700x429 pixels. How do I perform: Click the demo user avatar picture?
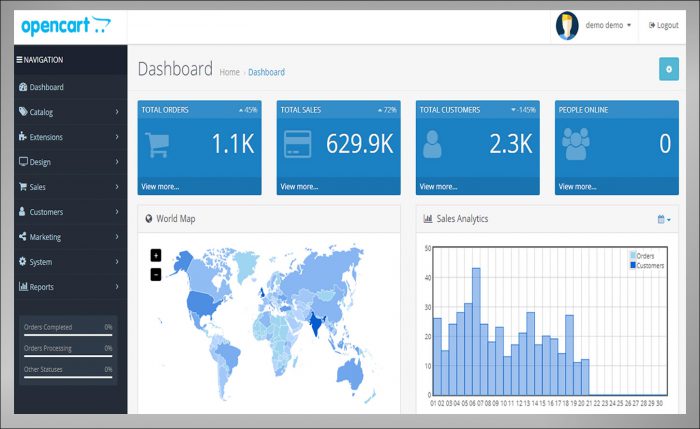(x=567, y=25)
